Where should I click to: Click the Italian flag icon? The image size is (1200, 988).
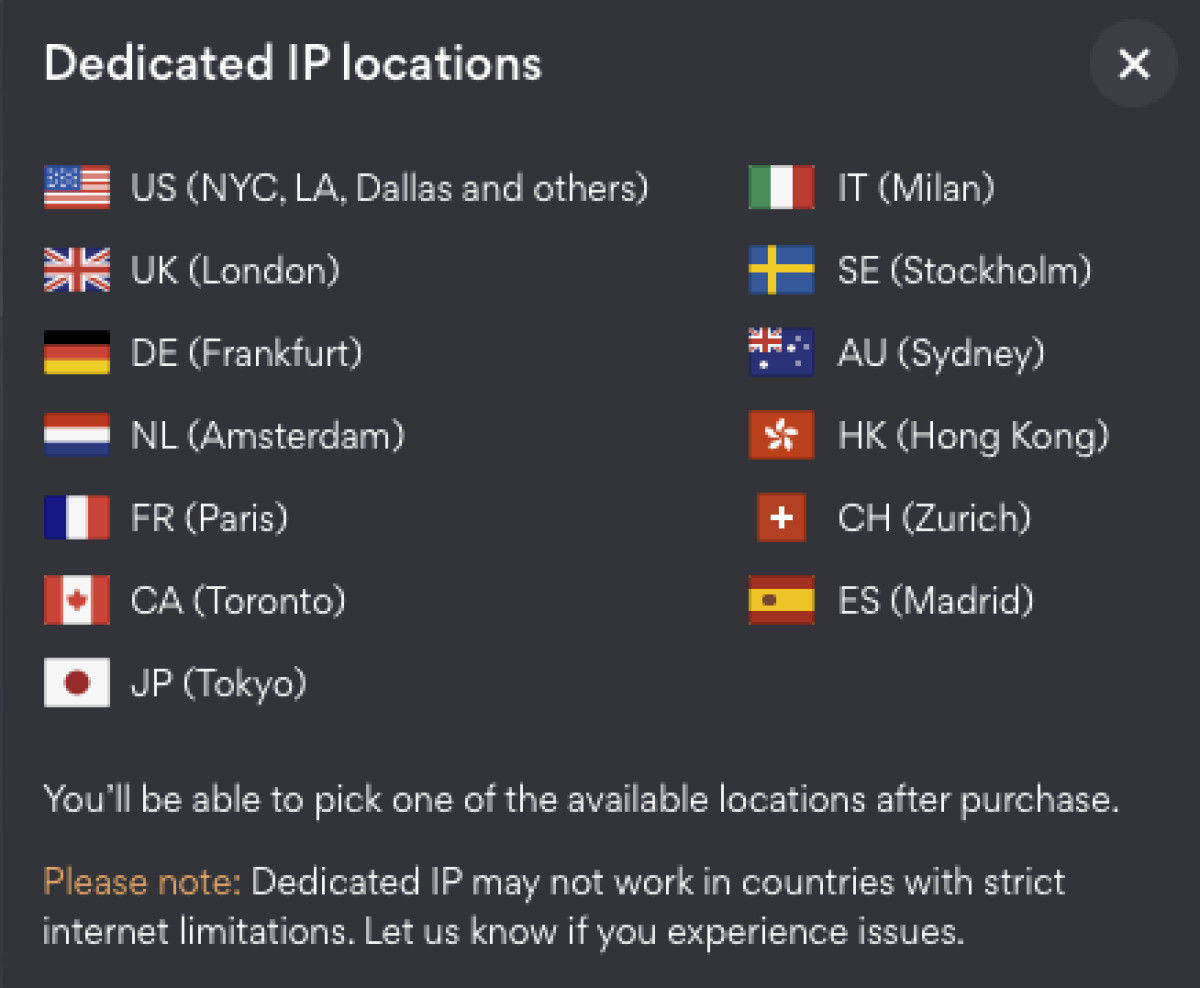coord(781,188)
